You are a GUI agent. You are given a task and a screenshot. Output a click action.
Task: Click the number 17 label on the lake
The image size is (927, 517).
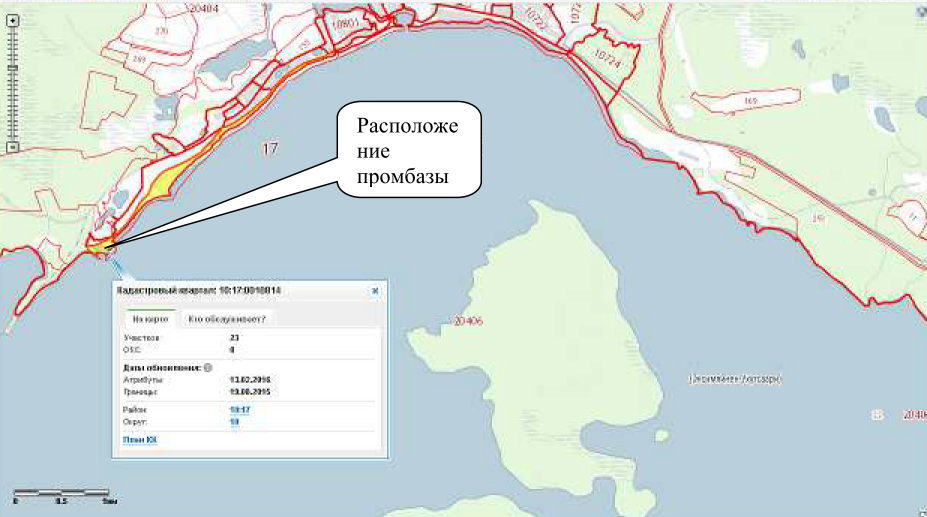coord(268,149)
